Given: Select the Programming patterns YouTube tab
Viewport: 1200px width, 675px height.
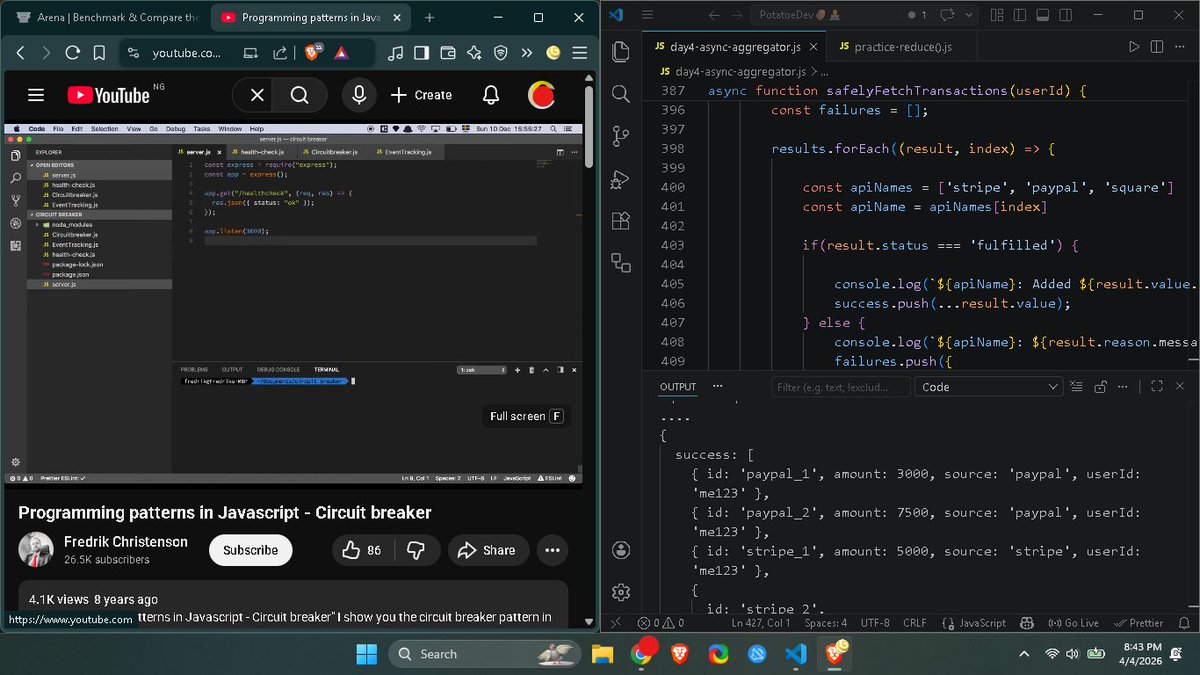Looking at the screenshot, I should [x=310, y=17].
